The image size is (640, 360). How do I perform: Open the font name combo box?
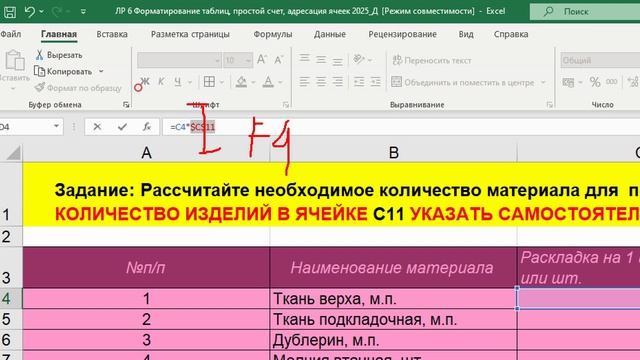pos(179,60)
